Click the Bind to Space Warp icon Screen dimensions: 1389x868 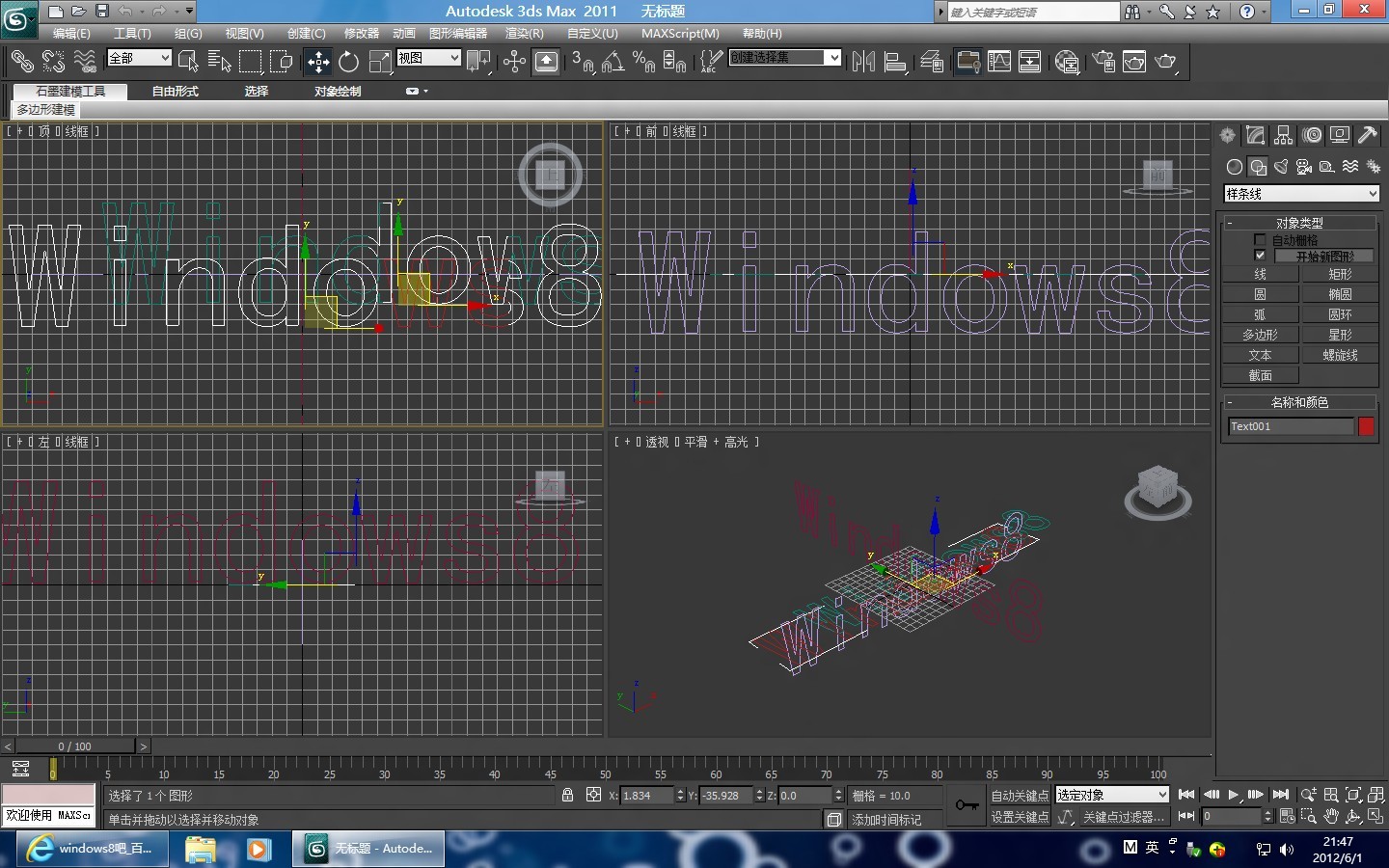[x=85, y=62]
